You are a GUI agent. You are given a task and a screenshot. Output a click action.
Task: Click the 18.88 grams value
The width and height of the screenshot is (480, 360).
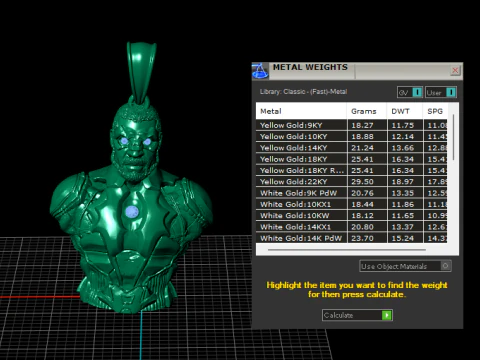coord(362,136)
